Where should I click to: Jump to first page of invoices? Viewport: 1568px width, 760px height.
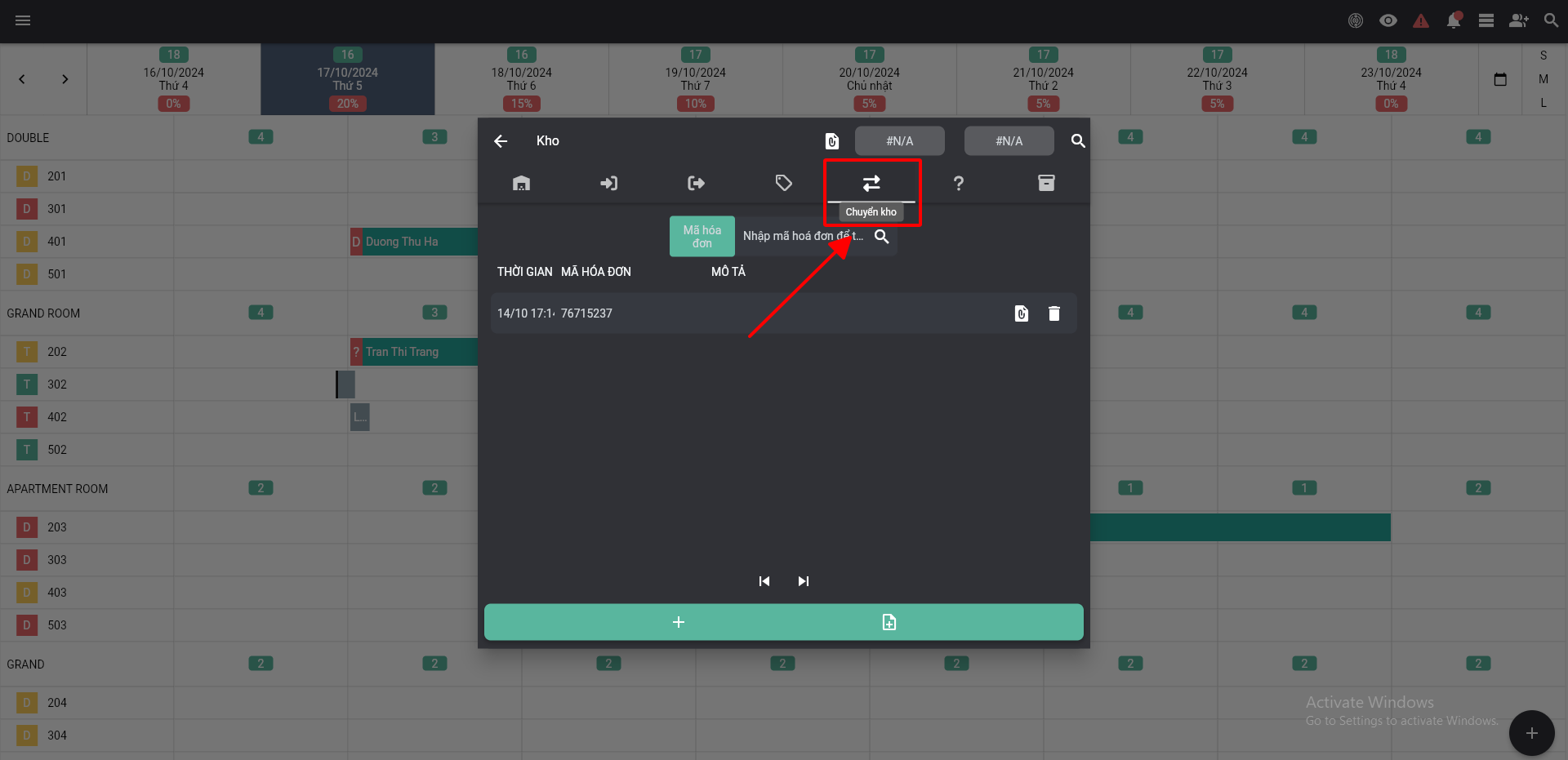tap(764, 581)
